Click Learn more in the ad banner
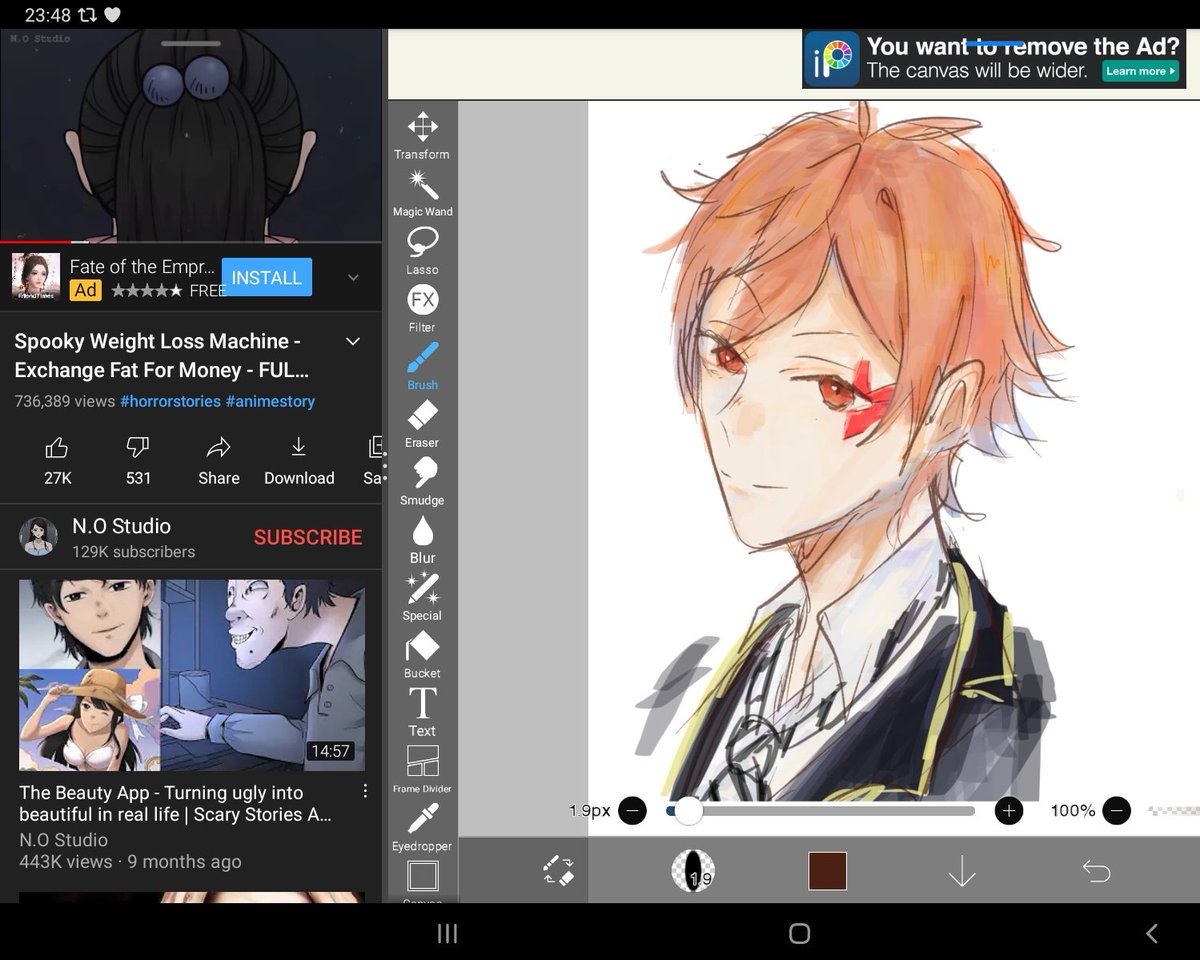 [x=1140, y=71]
